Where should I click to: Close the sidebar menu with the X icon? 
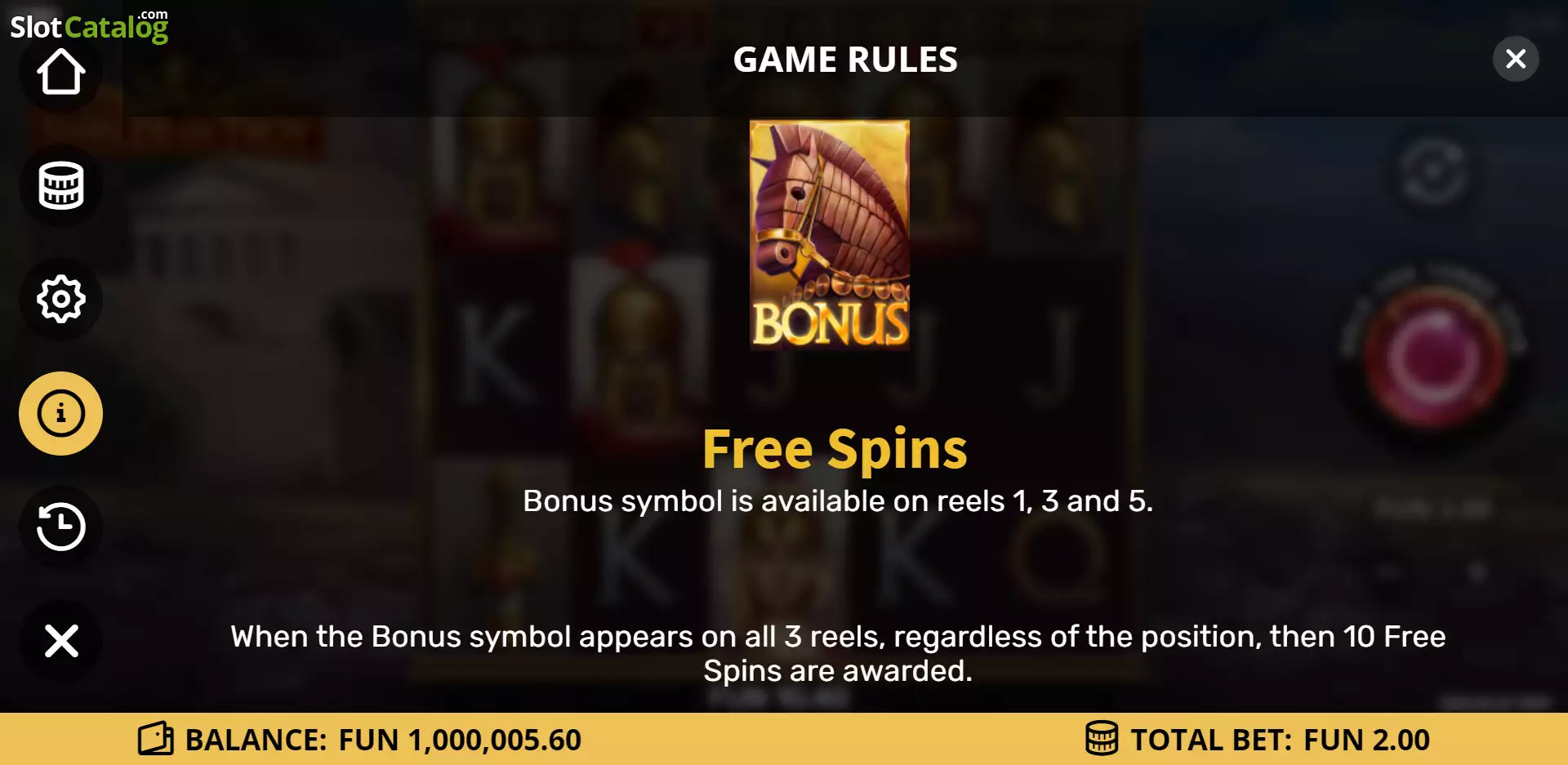[61, 641]
